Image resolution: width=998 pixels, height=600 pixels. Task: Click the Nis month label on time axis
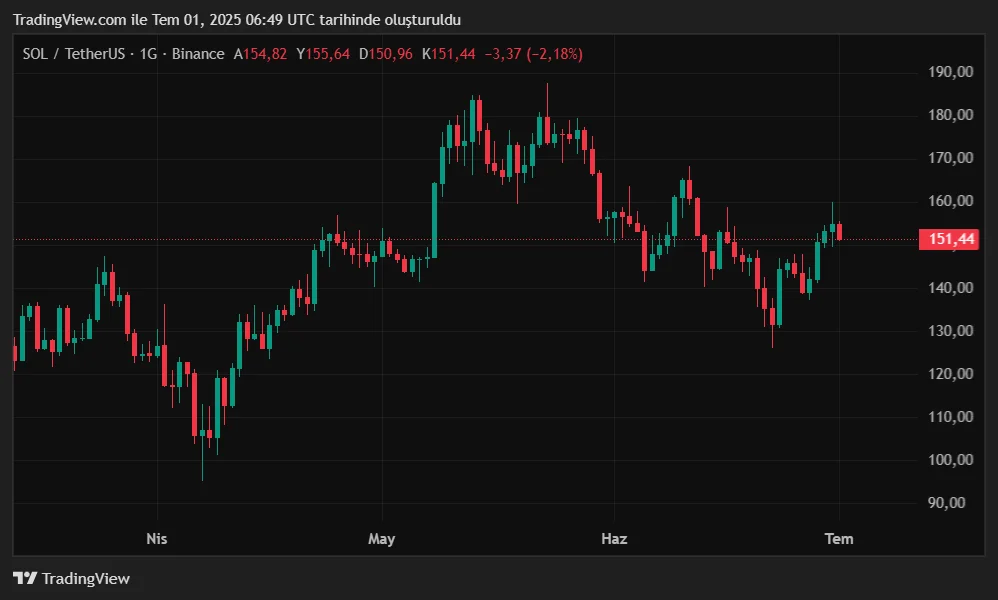click(x=157, y=539)
